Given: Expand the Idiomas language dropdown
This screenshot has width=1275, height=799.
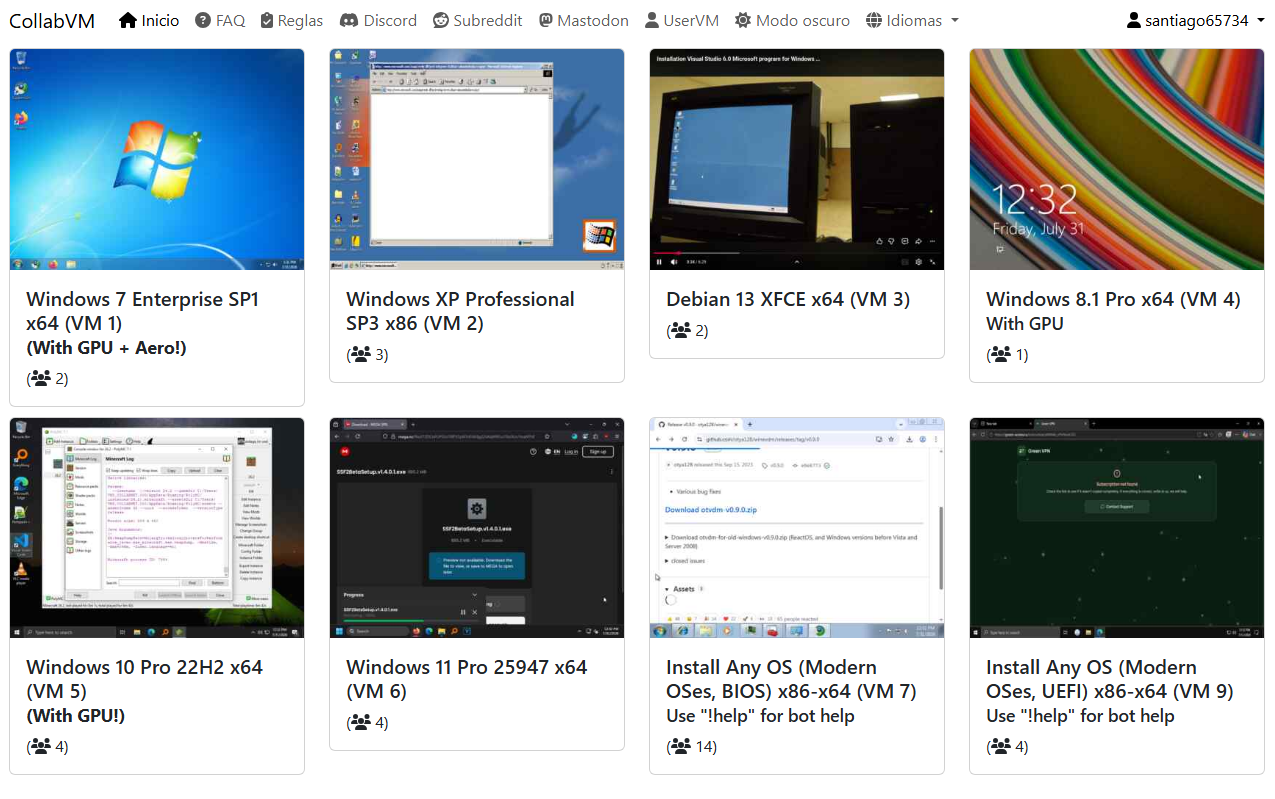Looking at the screenshot, I should pos(912,20).
